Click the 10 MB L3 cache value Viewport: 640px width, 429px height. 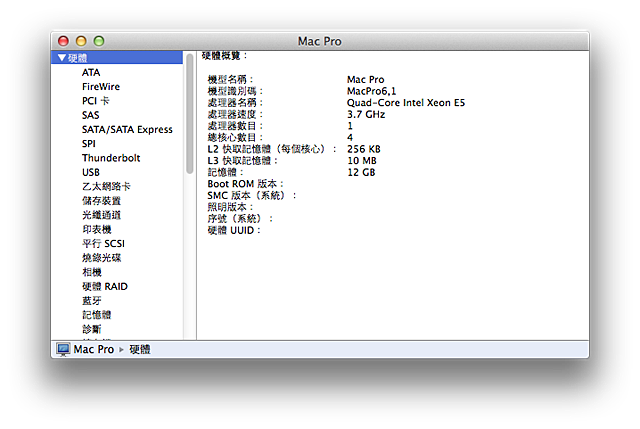click(x=362, y=161)
